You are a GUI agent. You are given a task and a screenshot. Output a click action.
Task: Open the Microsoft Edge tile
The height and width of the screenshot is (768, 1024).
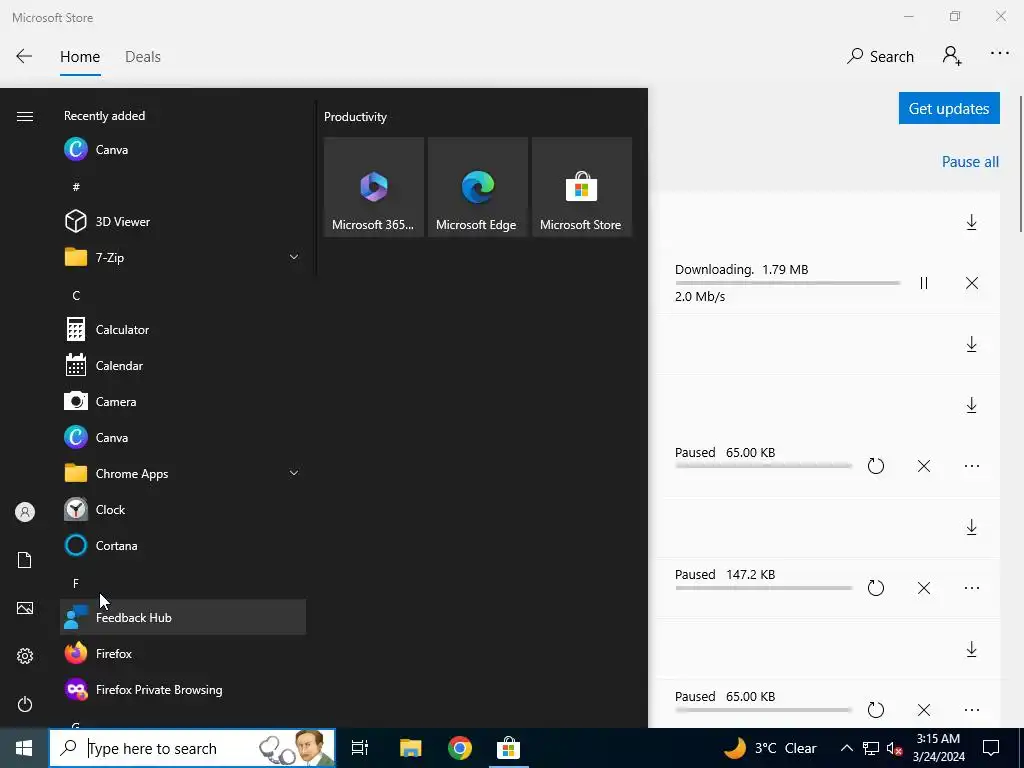(477, 187)
